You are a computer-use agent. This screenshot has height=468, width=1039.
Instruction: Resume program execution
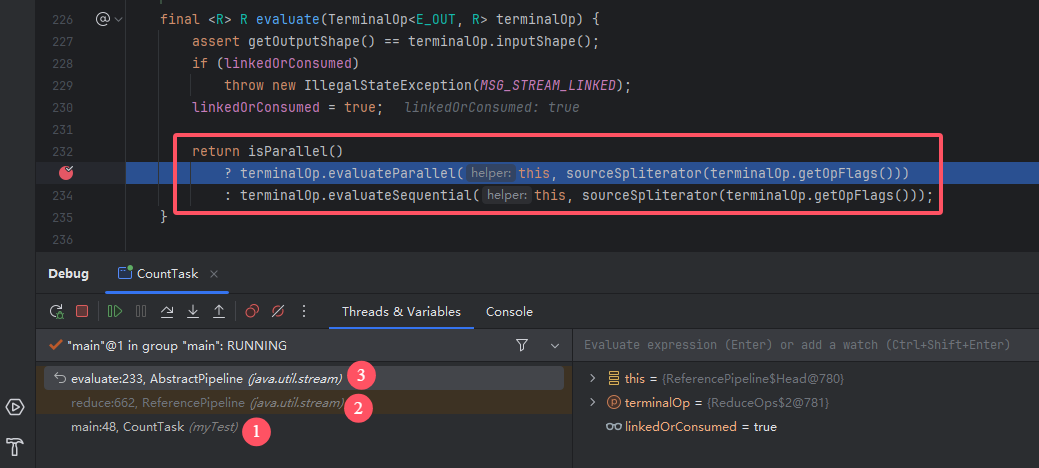point(115,311)
